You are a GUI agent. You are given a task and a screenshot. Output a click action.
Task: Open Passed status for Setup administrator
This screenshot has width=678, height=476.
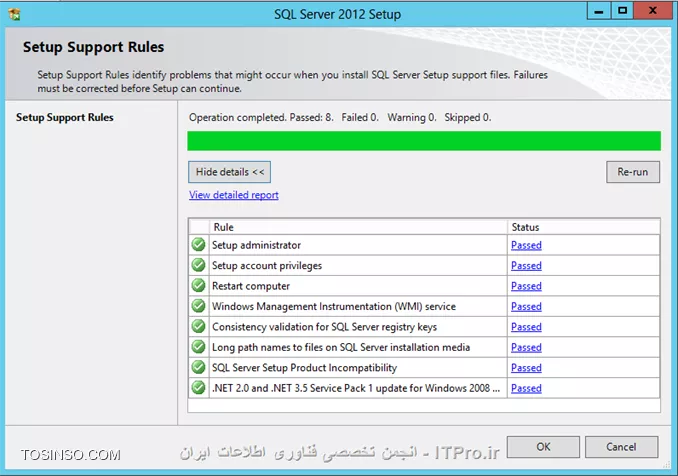tap(526, 245)
